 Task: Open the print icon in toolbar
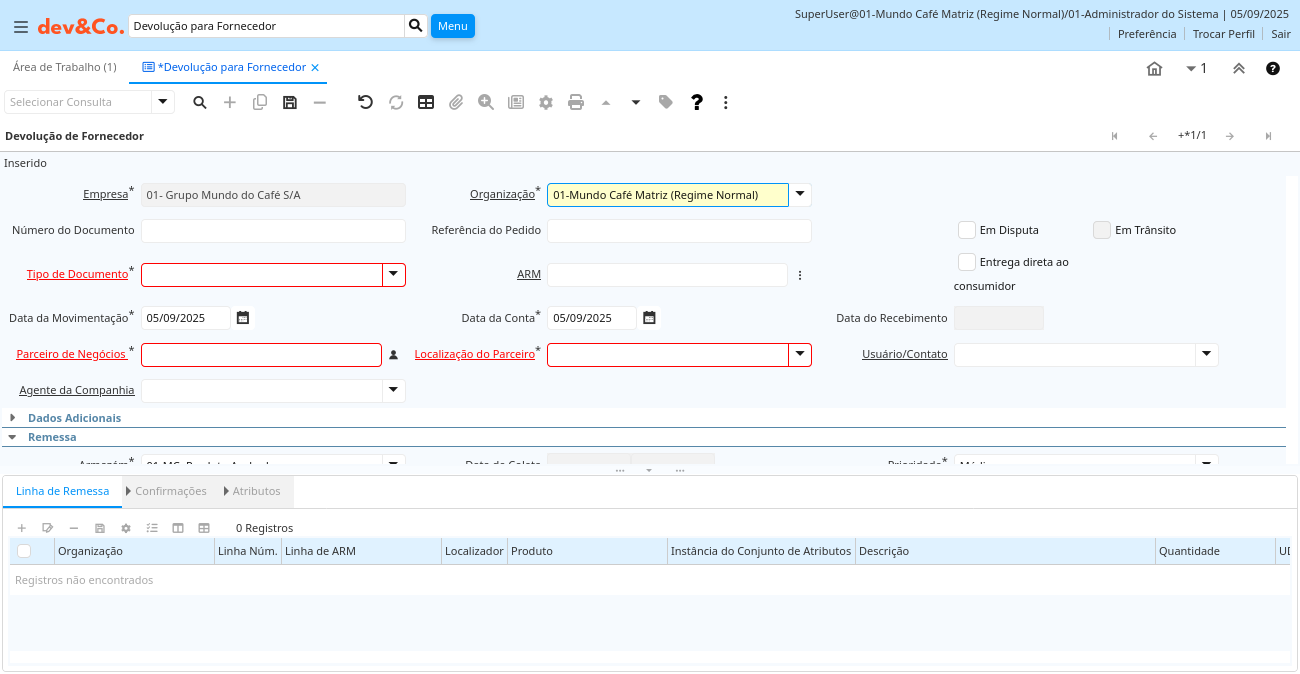(576, 102)
